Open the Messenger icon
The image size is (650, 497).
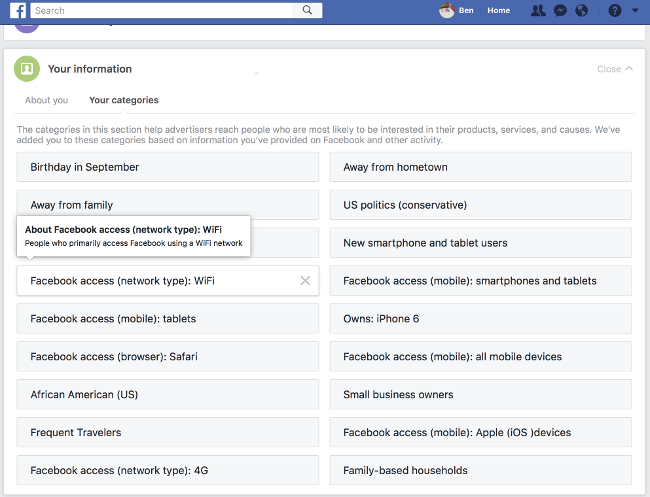click(x=561, y=11)
